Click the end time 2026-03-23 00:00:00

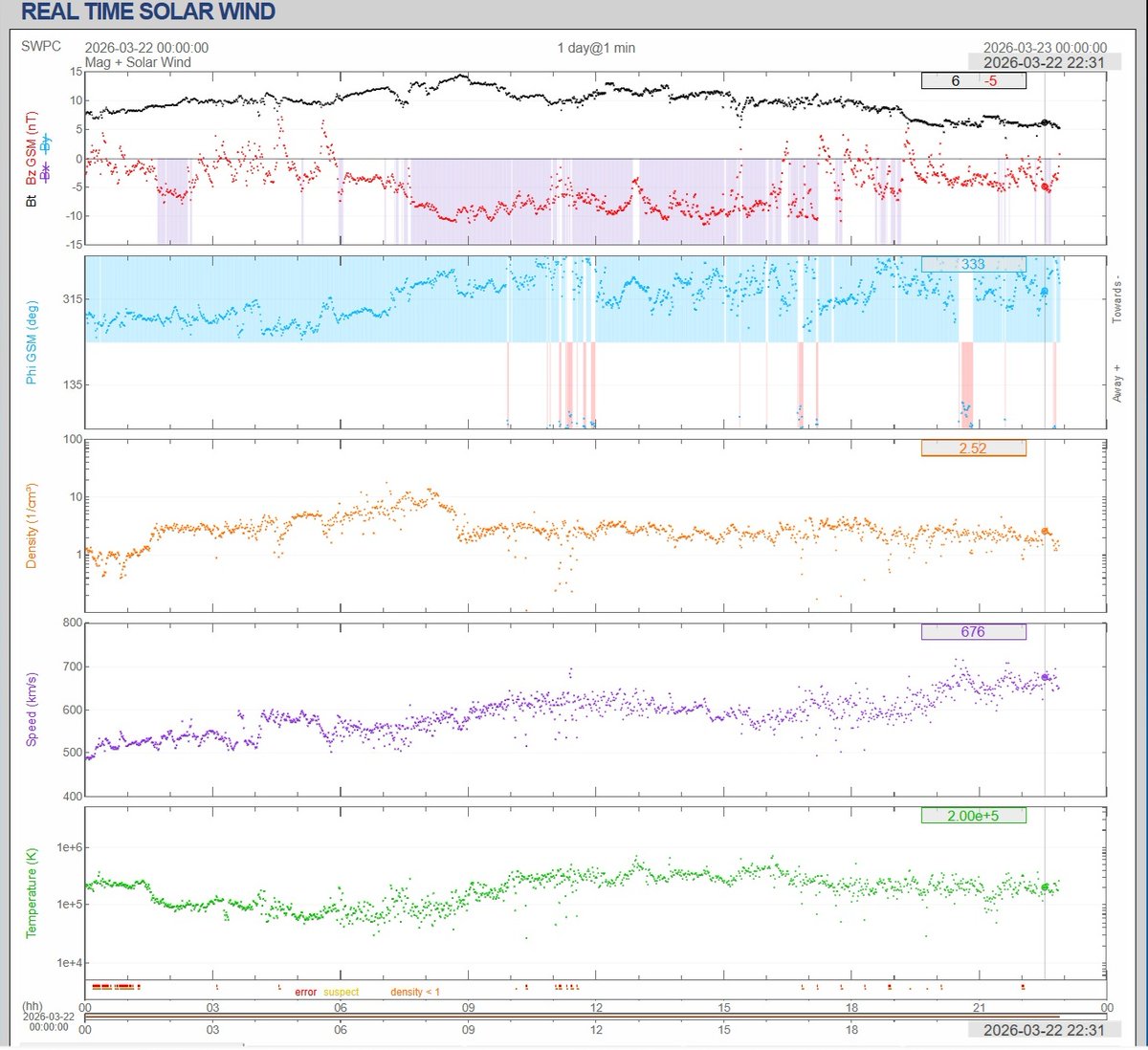(1045, 48)
